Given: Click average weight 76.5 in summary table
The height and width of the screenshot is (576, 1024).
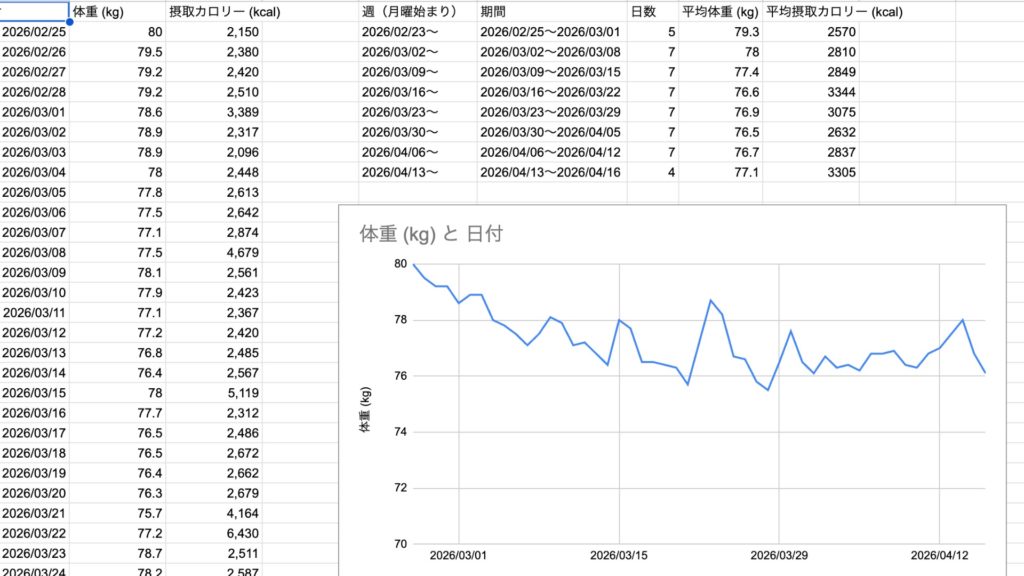Looking at the screenshot, I should (720, 133).
